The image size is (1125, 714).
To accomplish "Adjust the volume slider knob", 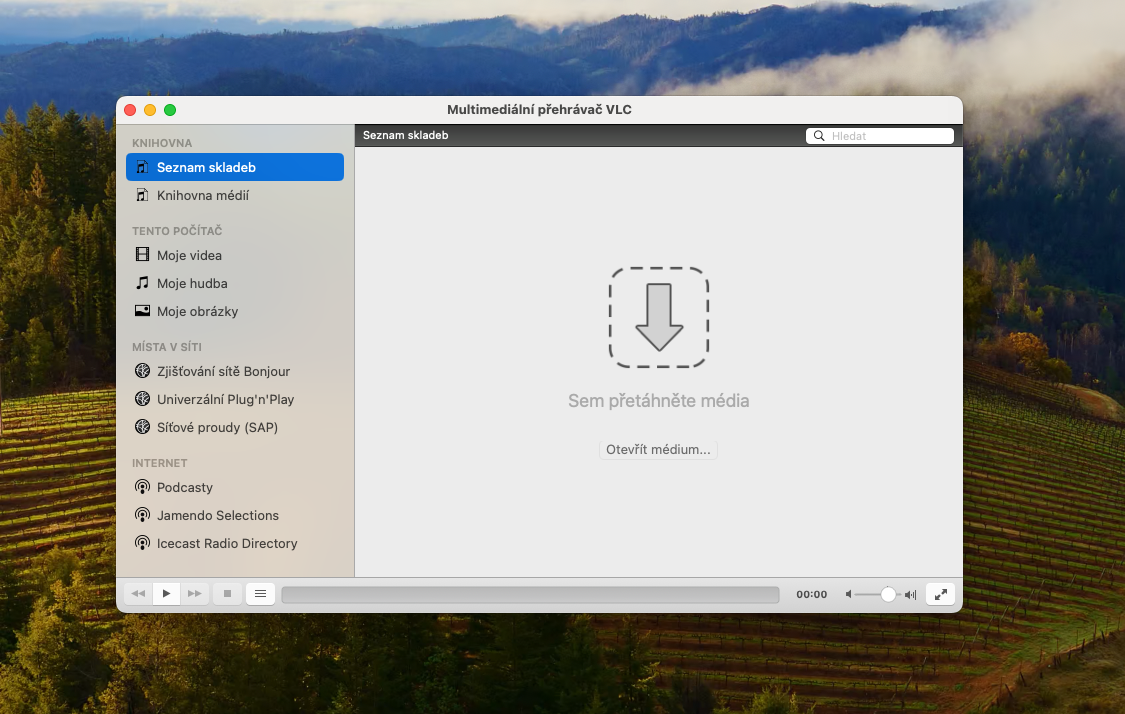I will pos(888,594).
